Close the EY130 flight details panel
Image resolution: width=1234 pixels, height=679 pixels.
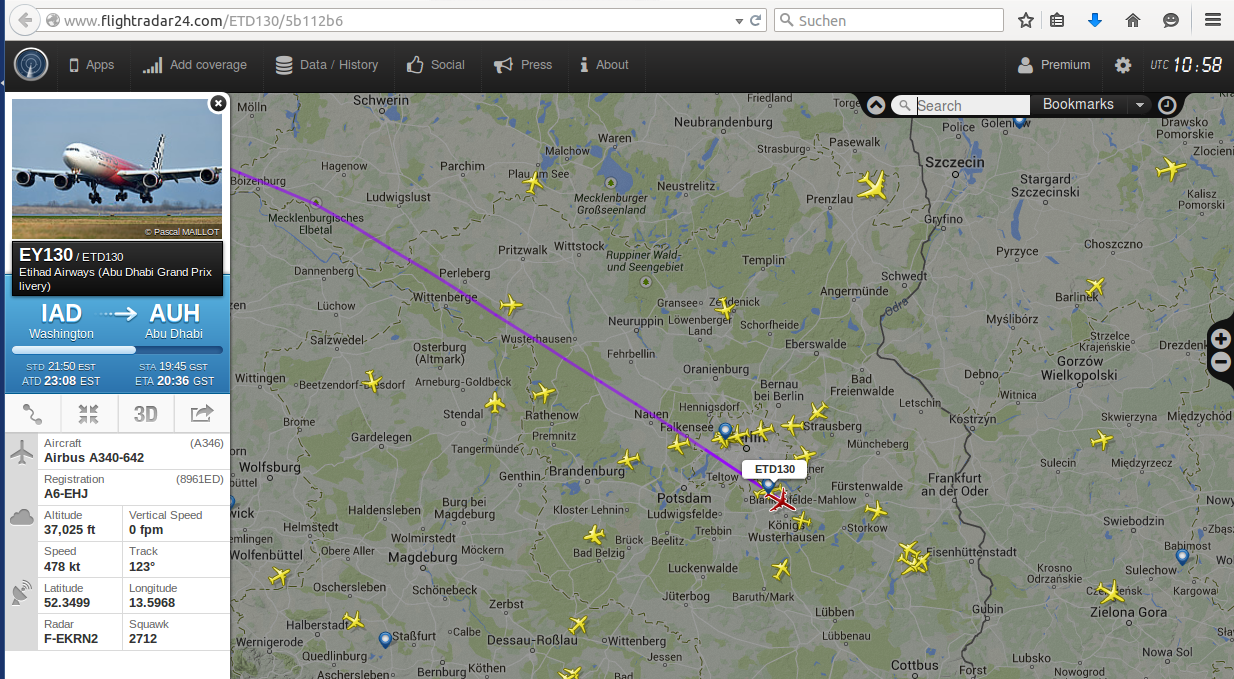(218, 103)
